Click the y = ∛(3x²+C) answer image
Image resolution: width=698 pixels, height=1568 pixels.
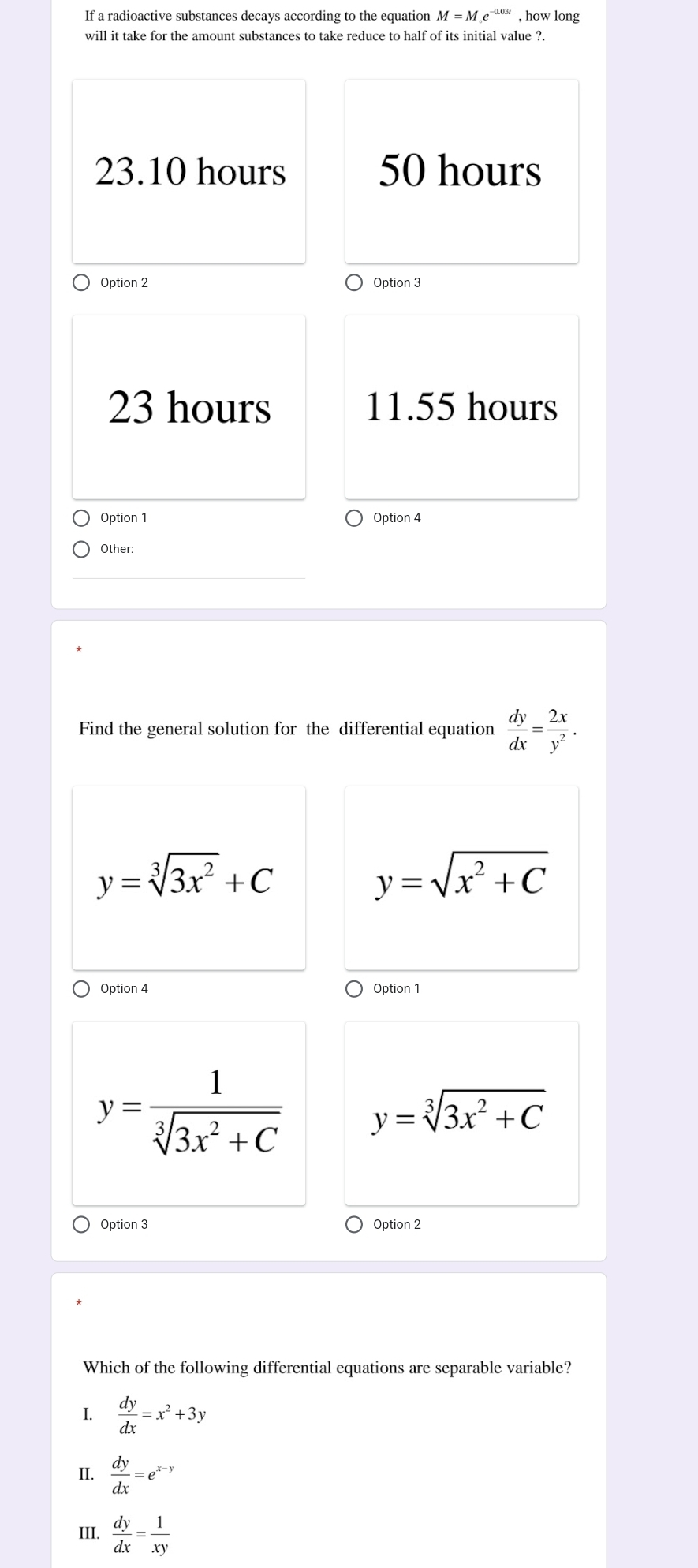tap(461, 1113)
